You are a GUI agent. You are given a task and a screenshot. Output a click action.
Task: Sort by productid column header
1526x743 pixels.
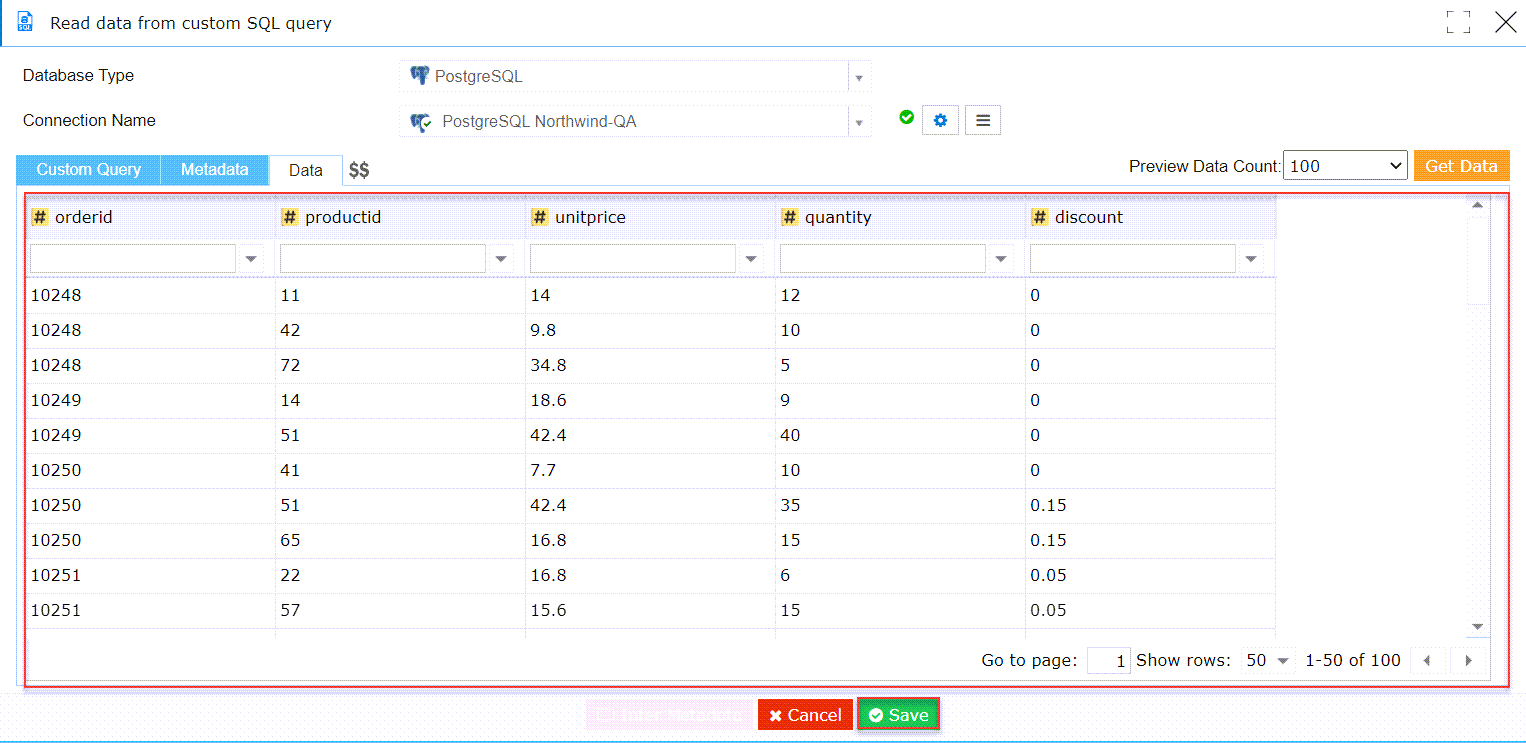pos(401,217)
